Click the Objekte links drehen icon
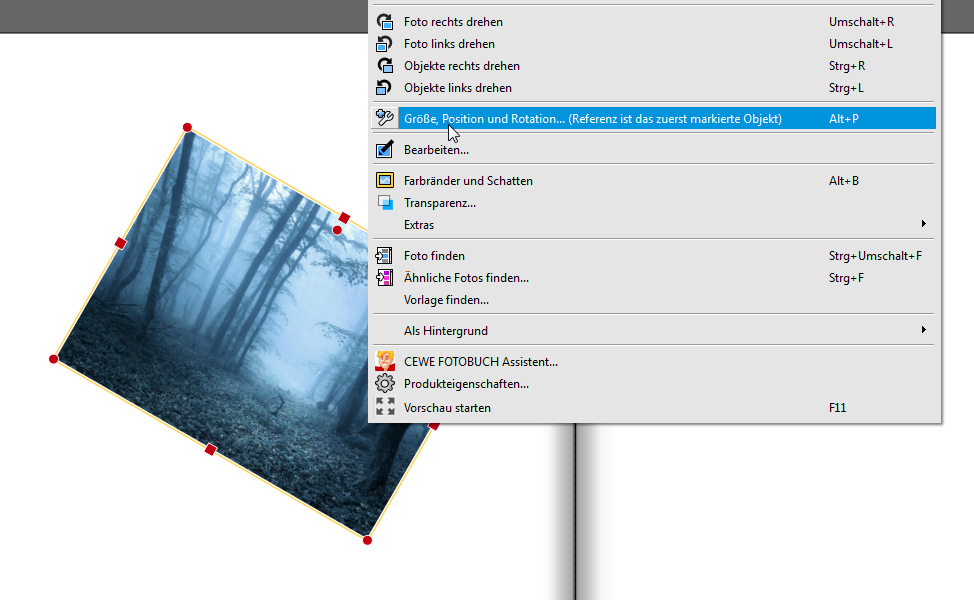This screenshot has width=974, height=600. click(385, 88)
